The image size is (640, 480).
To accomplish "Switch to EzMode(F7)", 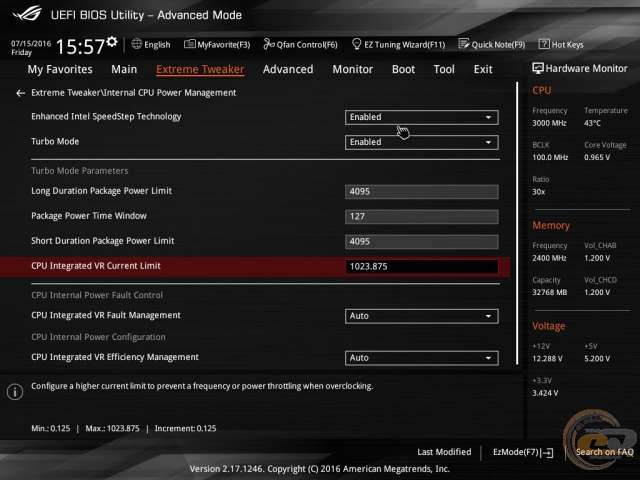I will 523,452.
